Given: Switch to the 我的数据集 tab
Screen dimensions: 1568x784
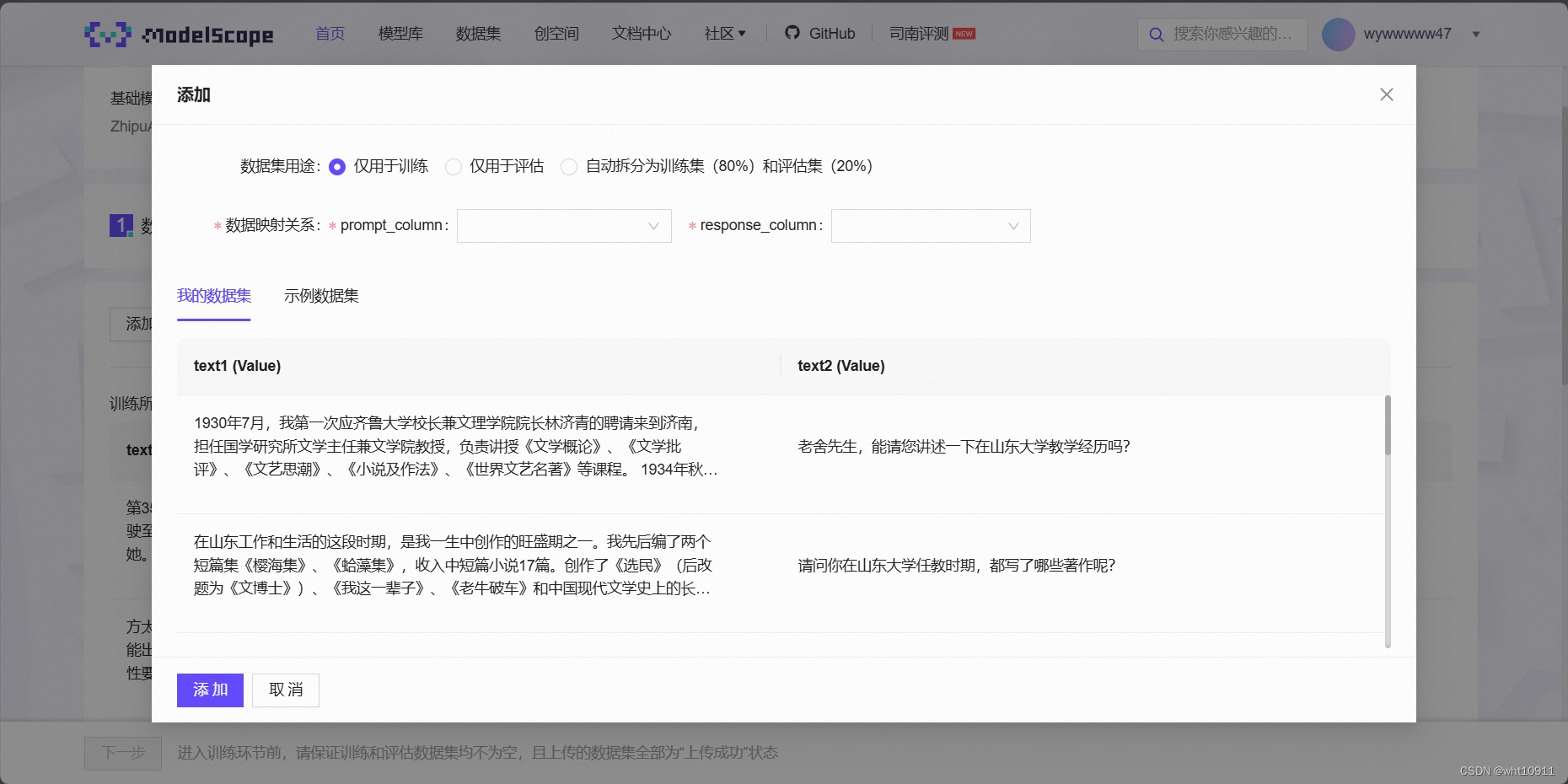Looking at the screenshot, I should (214, 296).
